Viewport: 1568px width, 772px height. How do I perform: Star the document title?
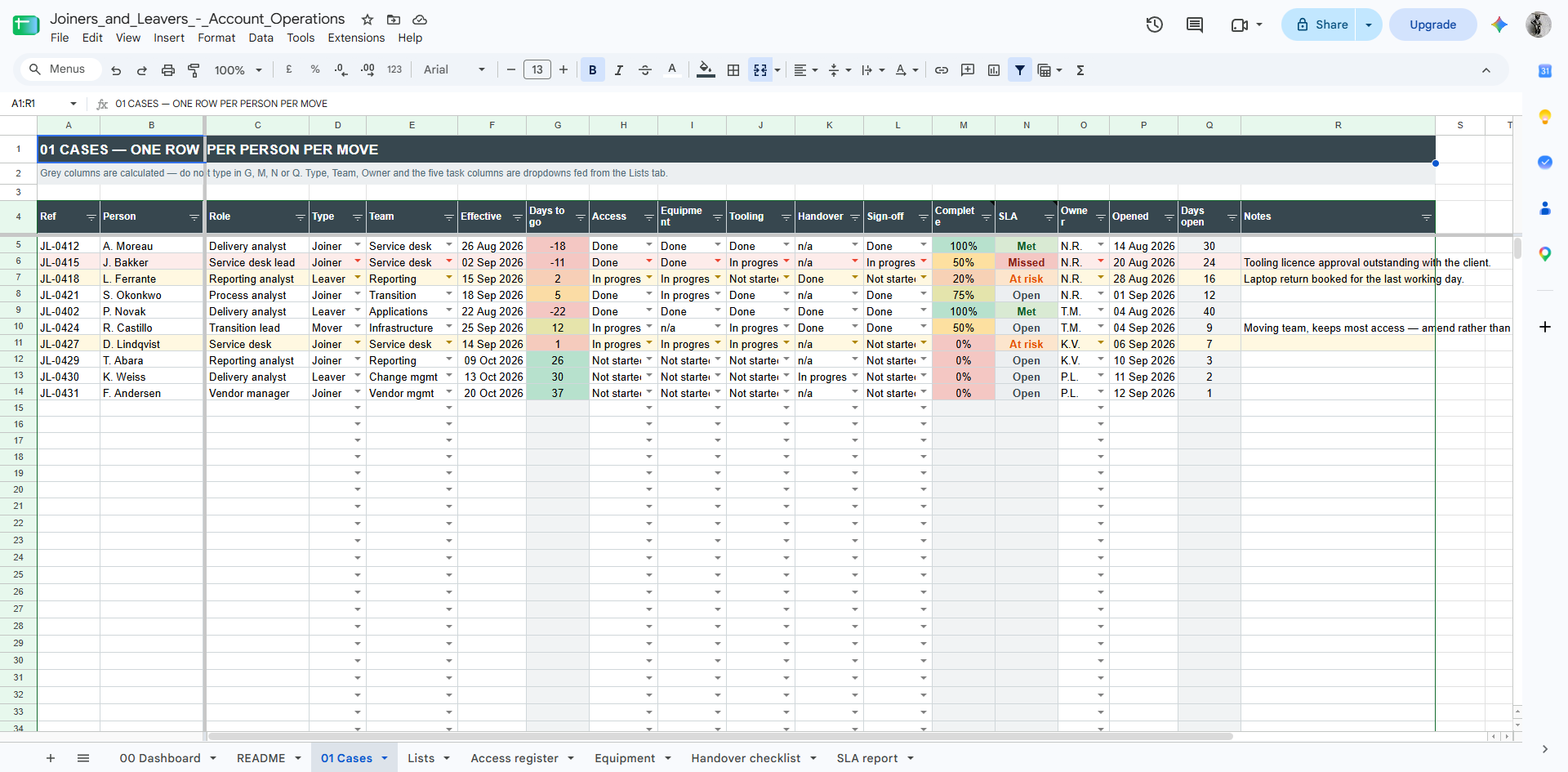[367, 20]
